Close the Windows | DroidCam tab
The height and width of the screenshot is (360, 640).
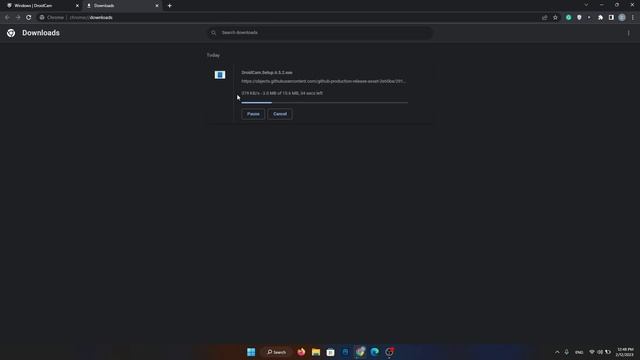tap(77, 6)
